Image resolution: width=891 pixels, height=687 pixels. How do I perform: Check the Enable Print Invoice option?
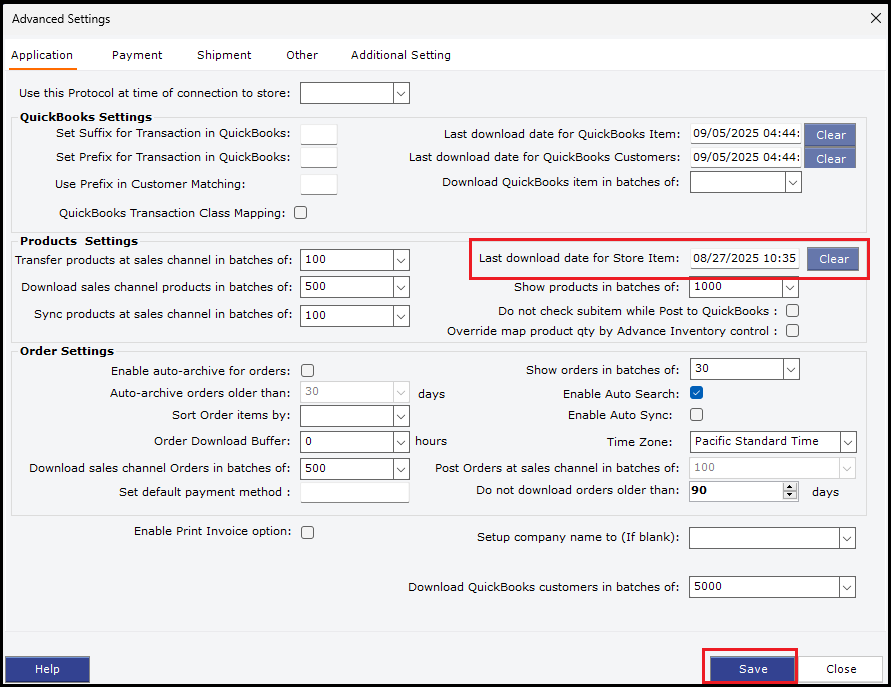pyautogui.click(x=308, y=532)
